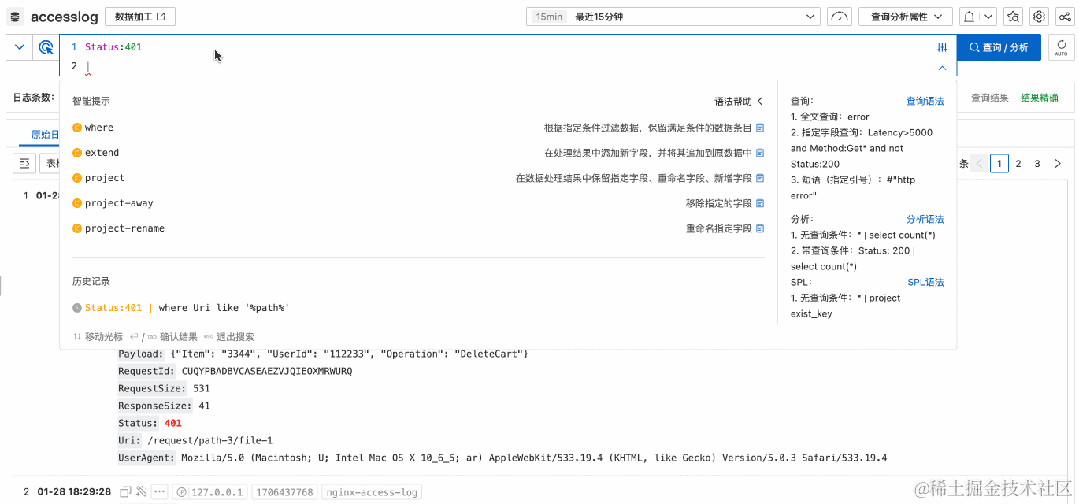The width and height of the screenshot is (1079, 504).
Task: Click the star search save icon
Action: [1013, 17]
